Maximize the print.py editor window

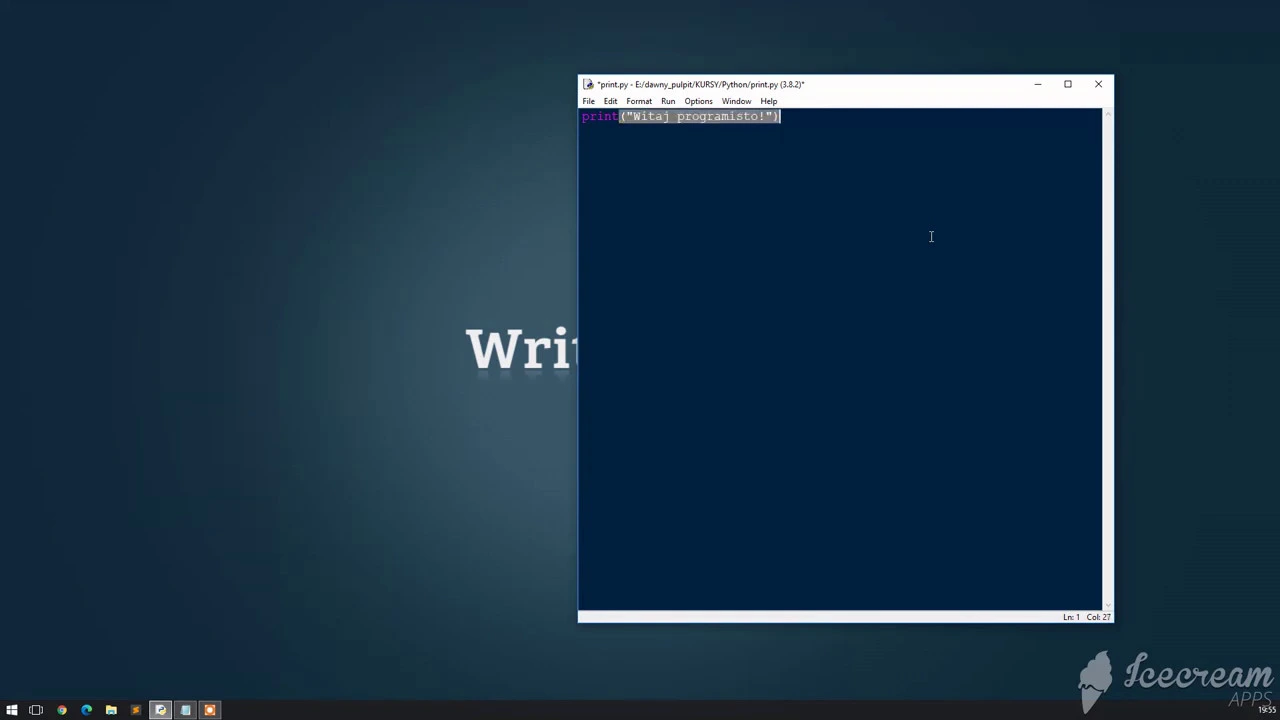[1068, 84]
